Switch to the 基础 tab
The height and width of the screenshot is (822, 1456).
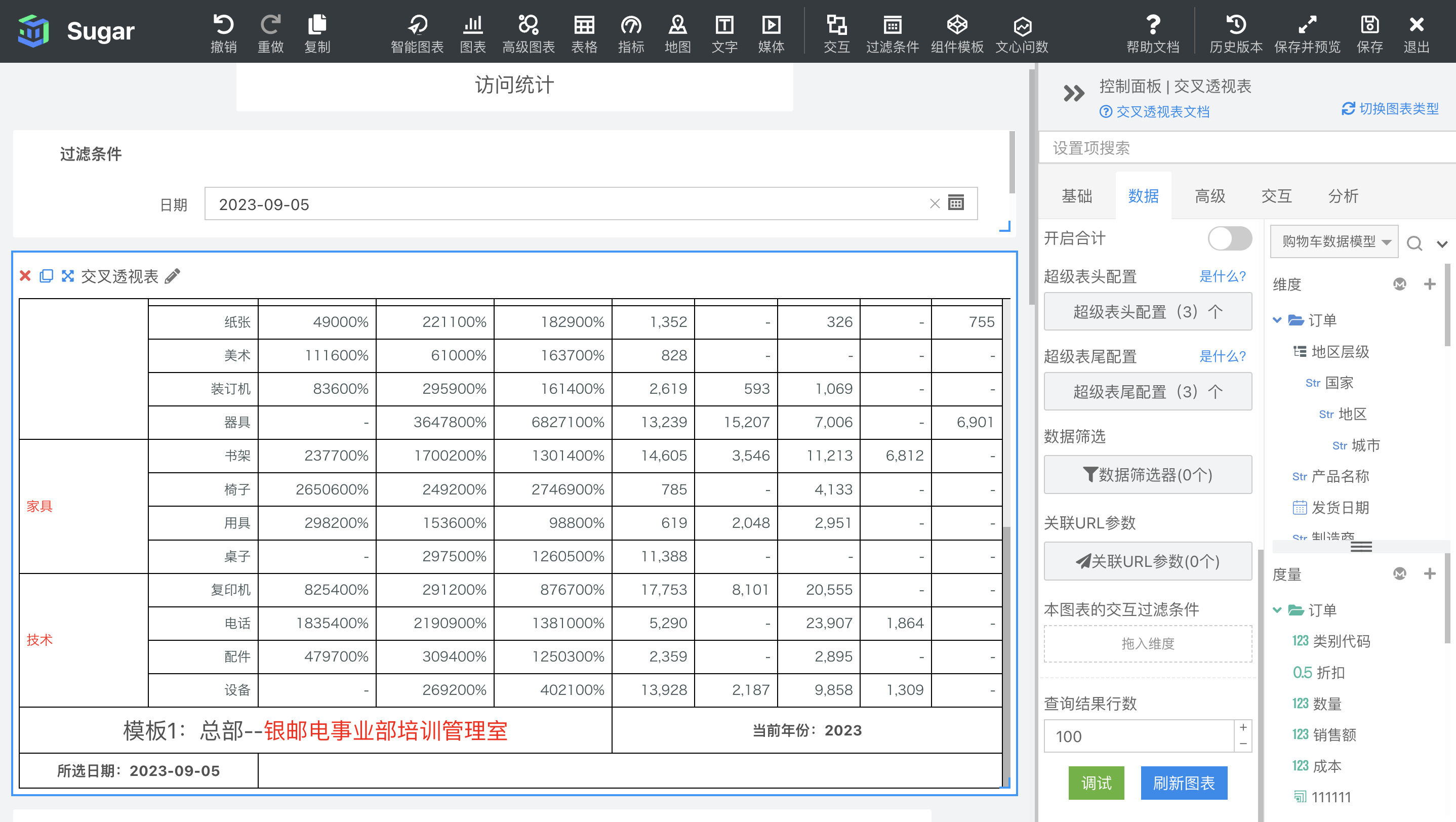pos(1077,196)
